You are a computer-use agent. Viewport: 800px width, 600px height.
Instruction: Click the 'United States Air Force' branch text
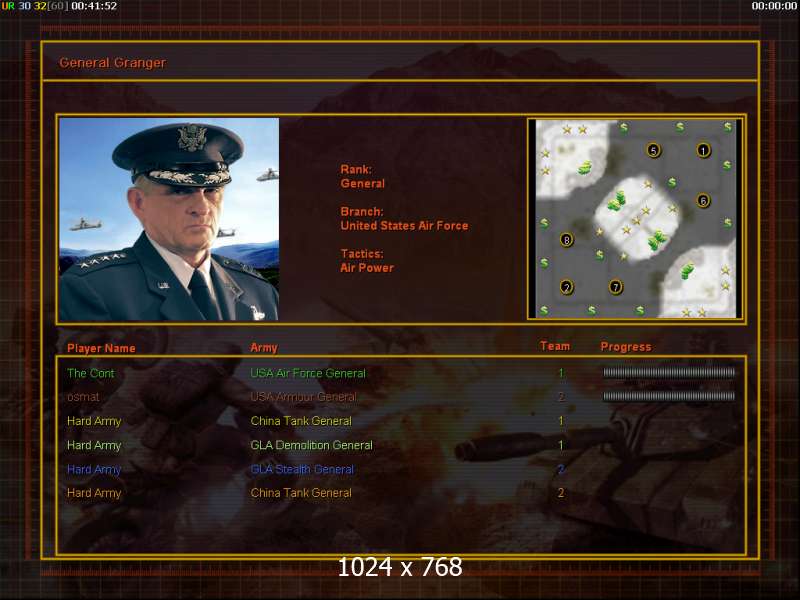point(404,226)
